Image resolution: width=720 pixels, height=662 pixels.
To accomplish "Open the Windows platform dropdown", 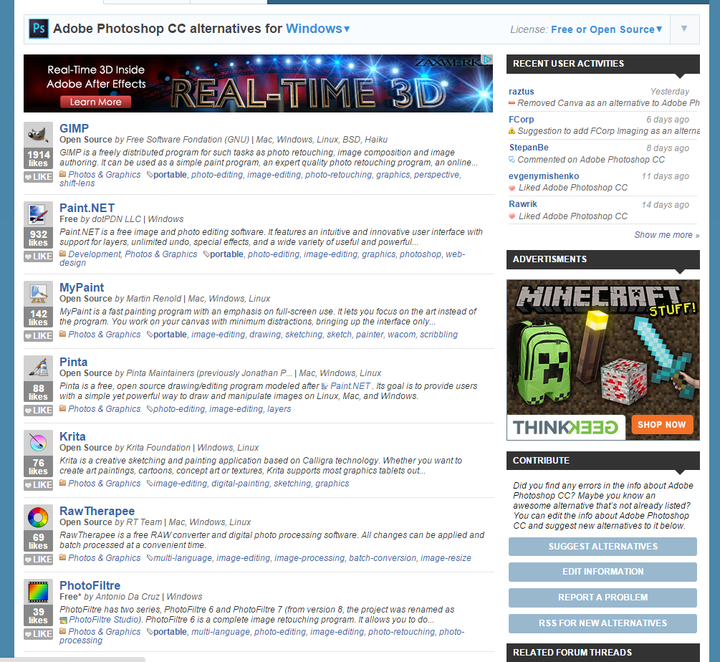I will tap(318, 29).
